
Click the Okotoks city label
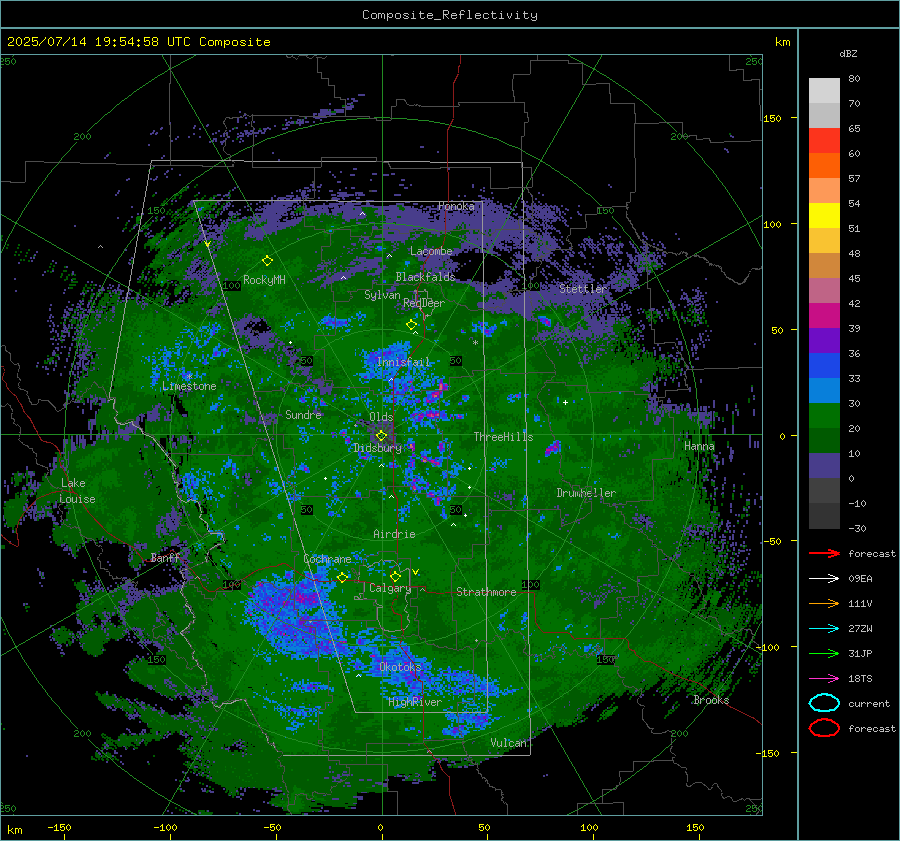[400, 667]
